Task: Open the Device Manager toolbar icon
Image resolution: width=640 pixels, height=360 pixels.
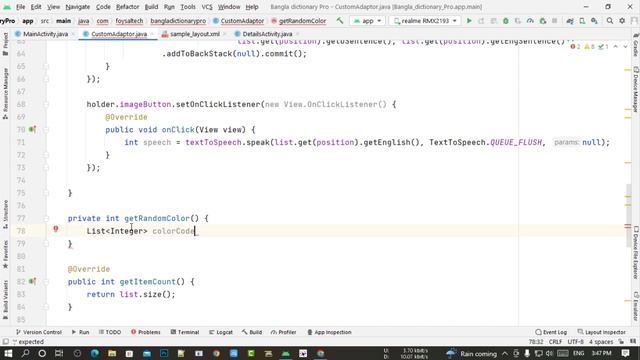Action: tap(582, 20)
